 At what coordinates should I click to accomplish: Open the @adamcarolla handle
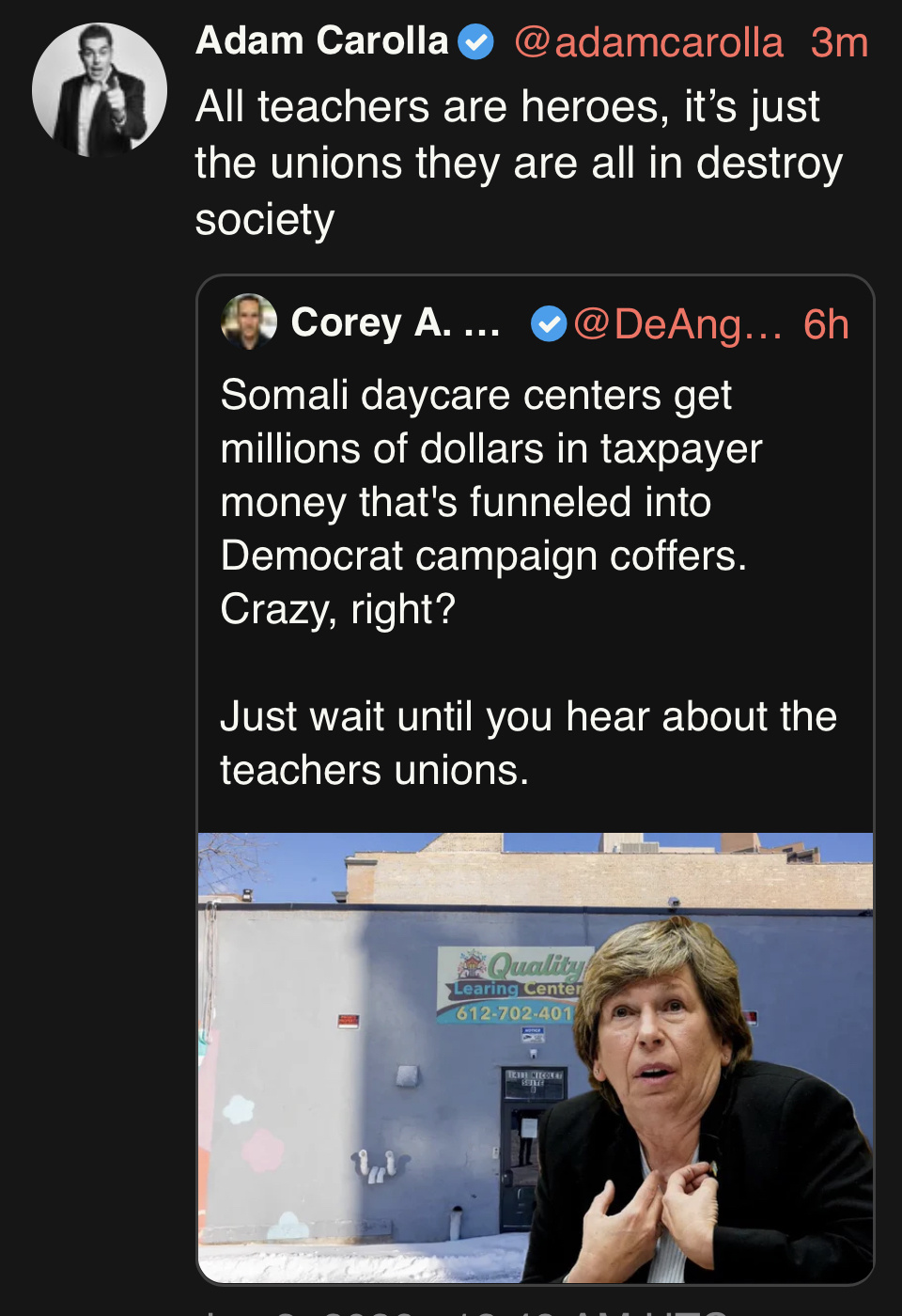click(648, 43)
